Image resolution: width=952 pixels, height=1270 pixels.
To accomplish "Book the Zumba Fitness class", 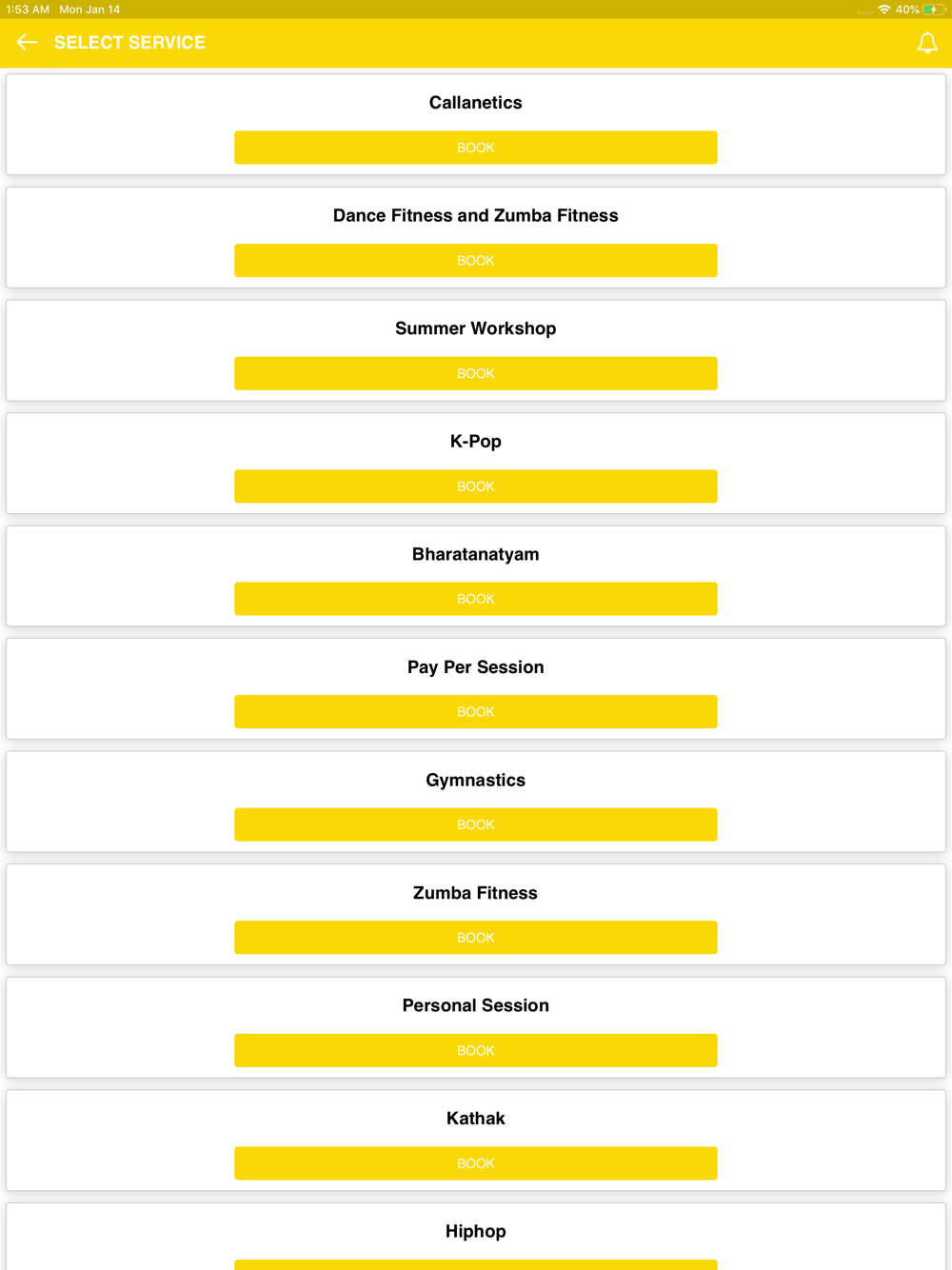I will pyautogui.click(x=476, y=938).
